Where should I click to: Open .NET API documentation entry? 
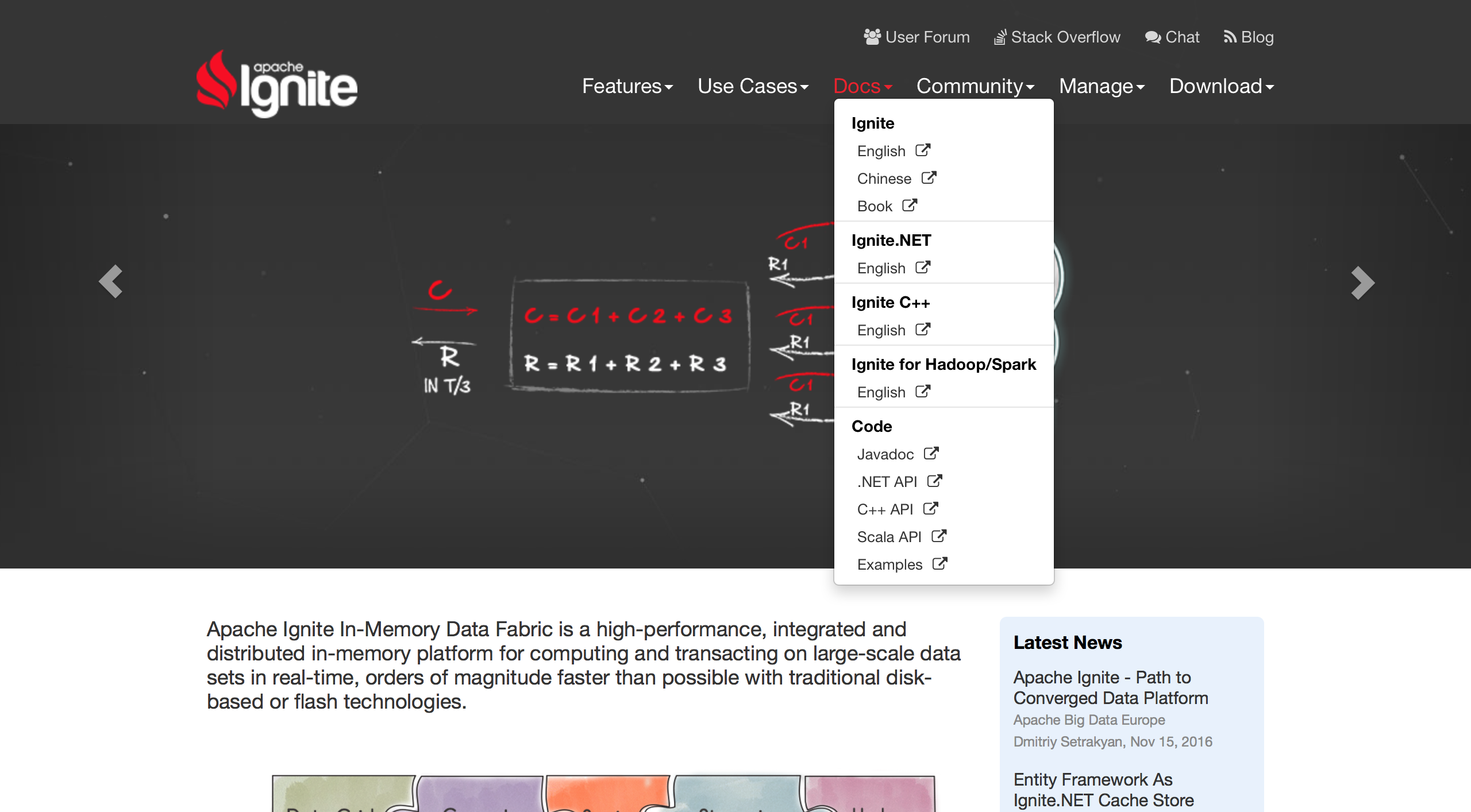[887, 482]
